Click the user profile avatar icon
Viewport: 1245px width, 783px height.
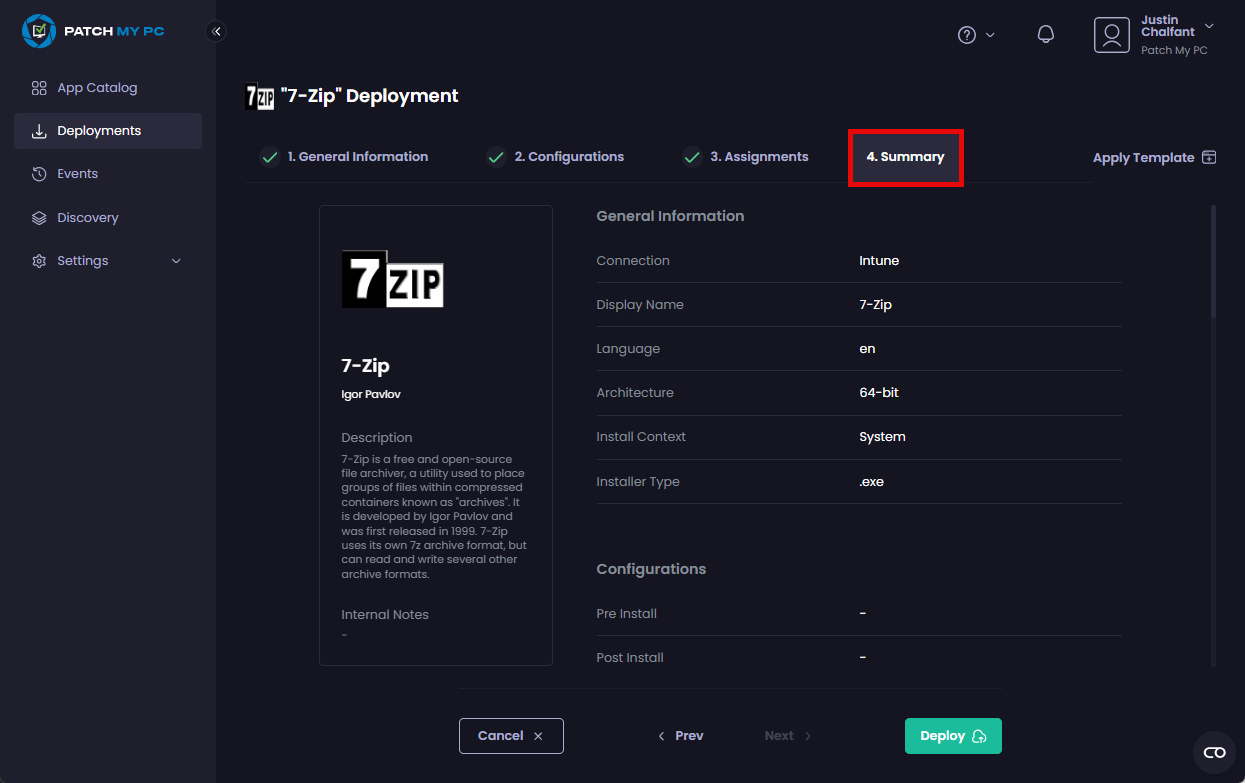click(1111, 35)
